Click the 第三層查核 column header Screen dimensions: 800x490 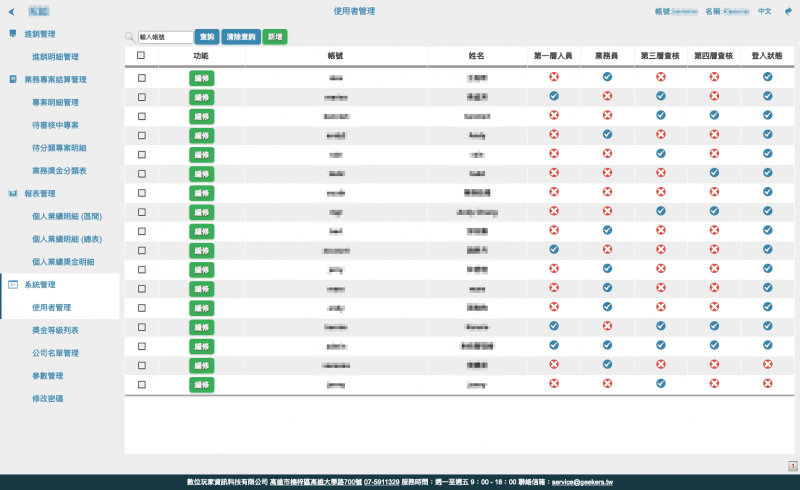660,56
